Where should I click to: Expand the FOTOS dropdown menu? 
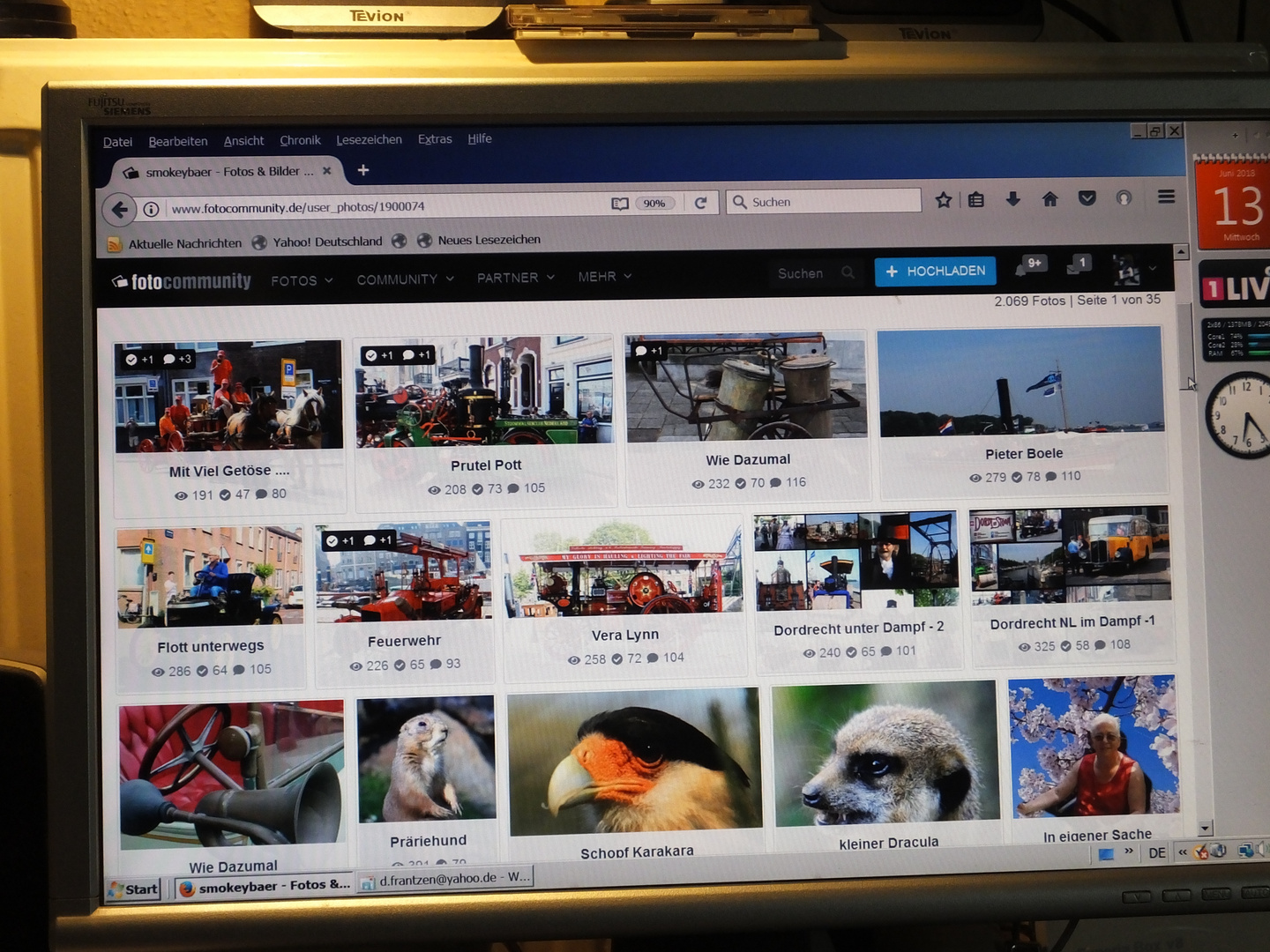pyautogui.click(x=302, y=280)
